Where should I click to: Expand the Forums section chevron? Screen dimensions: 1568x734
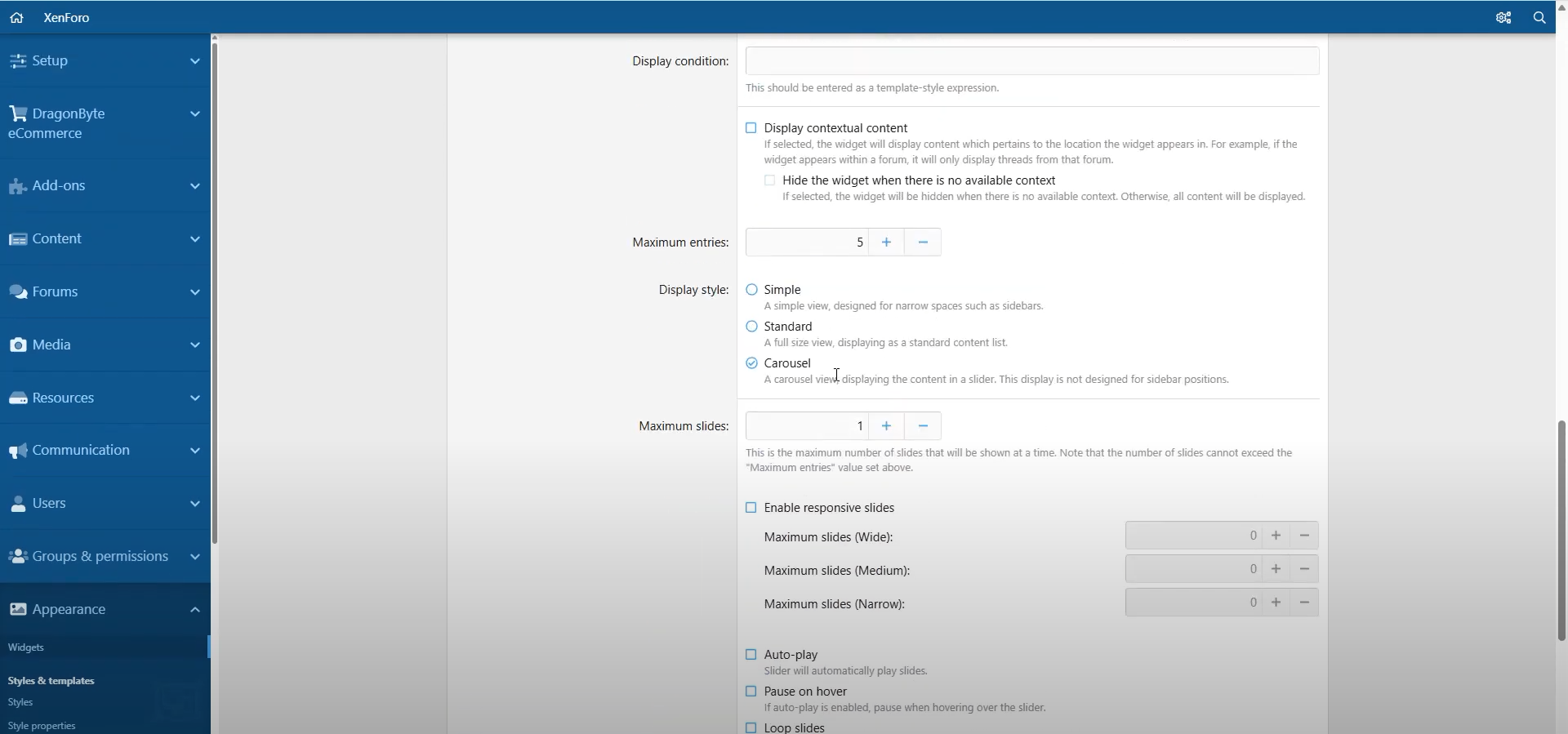(194, 292)
